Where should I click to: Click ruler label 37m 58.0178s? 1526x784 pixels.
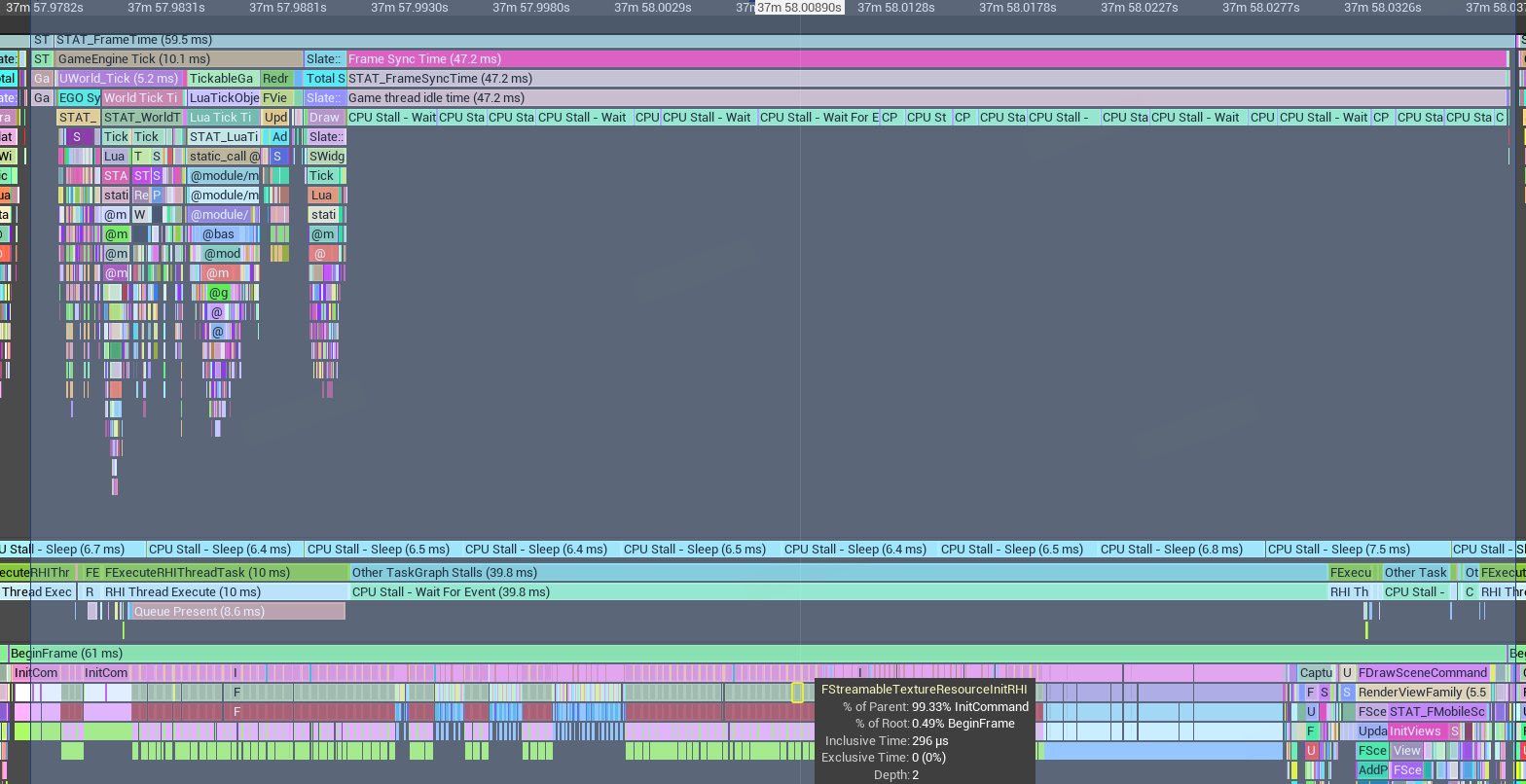click(1018, 8)
